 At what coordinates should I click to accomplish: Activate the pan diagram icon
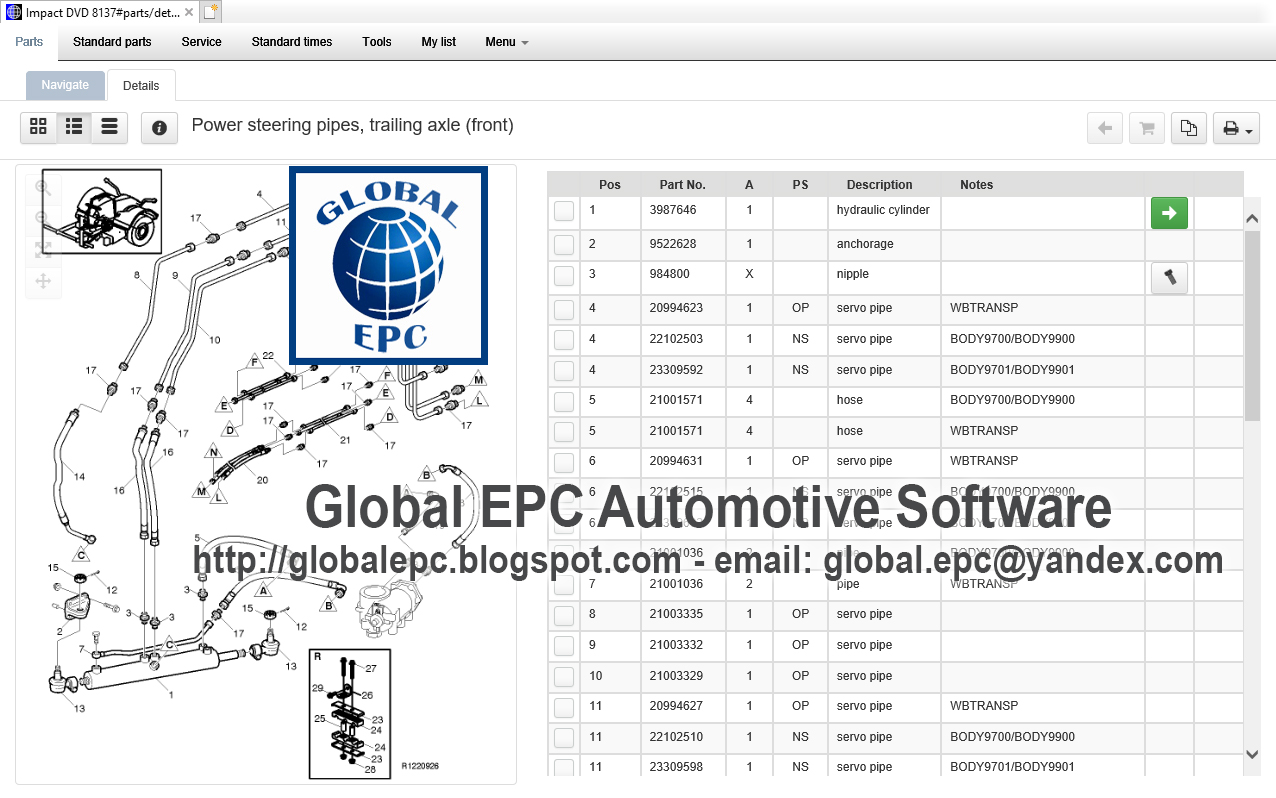click(43, 282)
